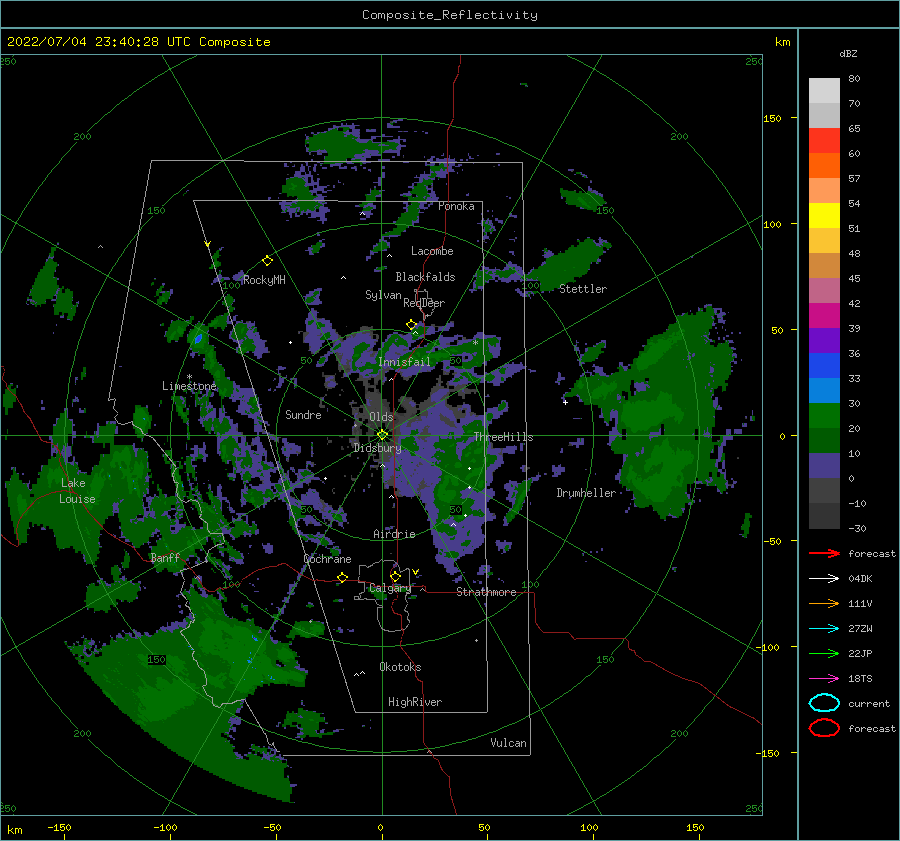Screen dimensions: 900x841
Task: Click the RedDeer city label
Action: click(424, 303)
